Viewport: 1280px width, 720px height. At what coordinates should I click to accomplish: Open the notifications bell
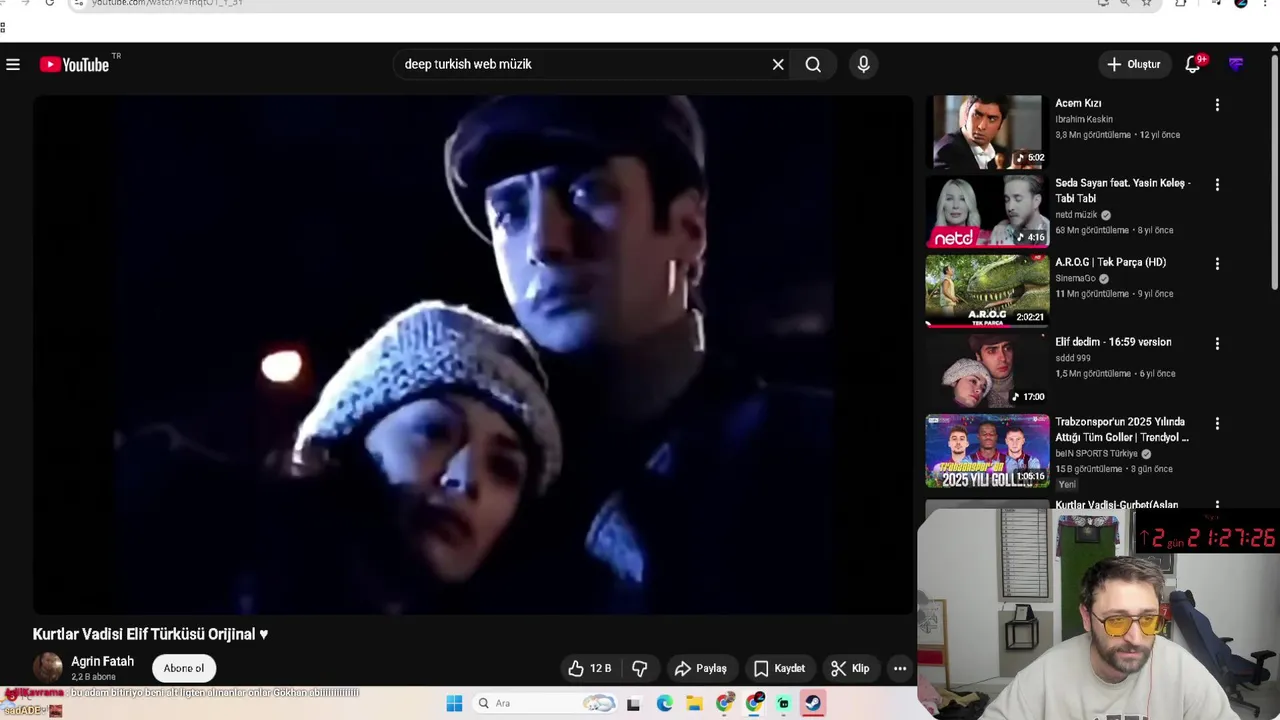(x=1193, y=64)
